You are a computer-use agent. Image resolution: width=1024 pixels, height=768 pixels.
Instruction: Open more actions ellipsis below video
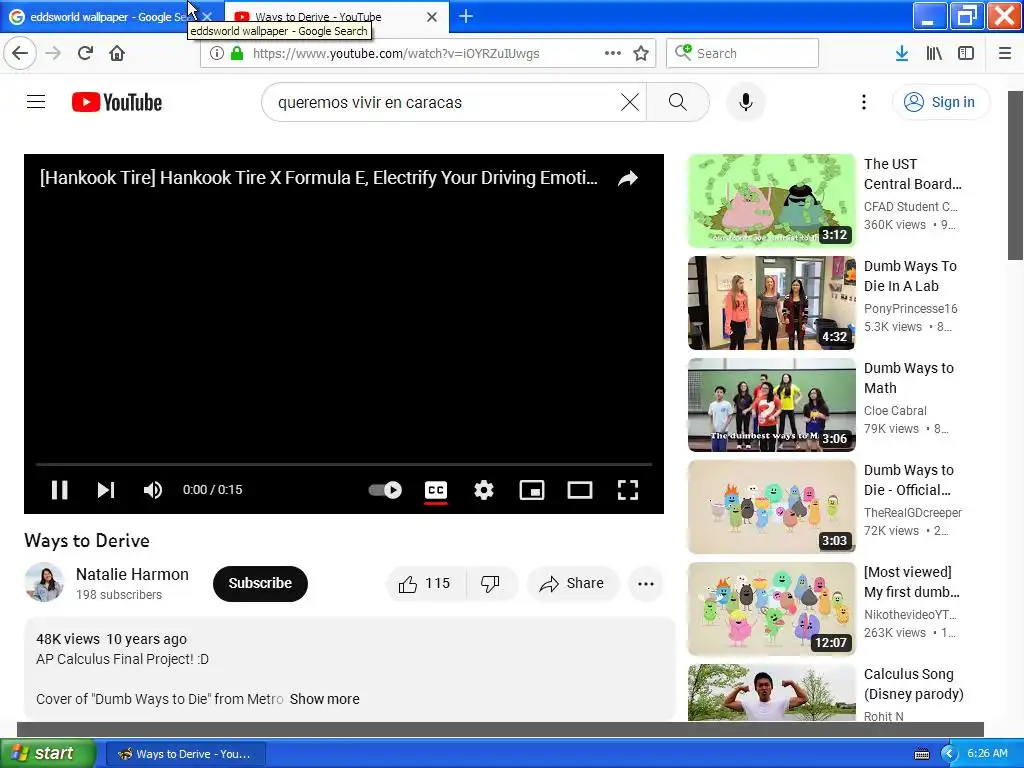(x=646, y=584)
